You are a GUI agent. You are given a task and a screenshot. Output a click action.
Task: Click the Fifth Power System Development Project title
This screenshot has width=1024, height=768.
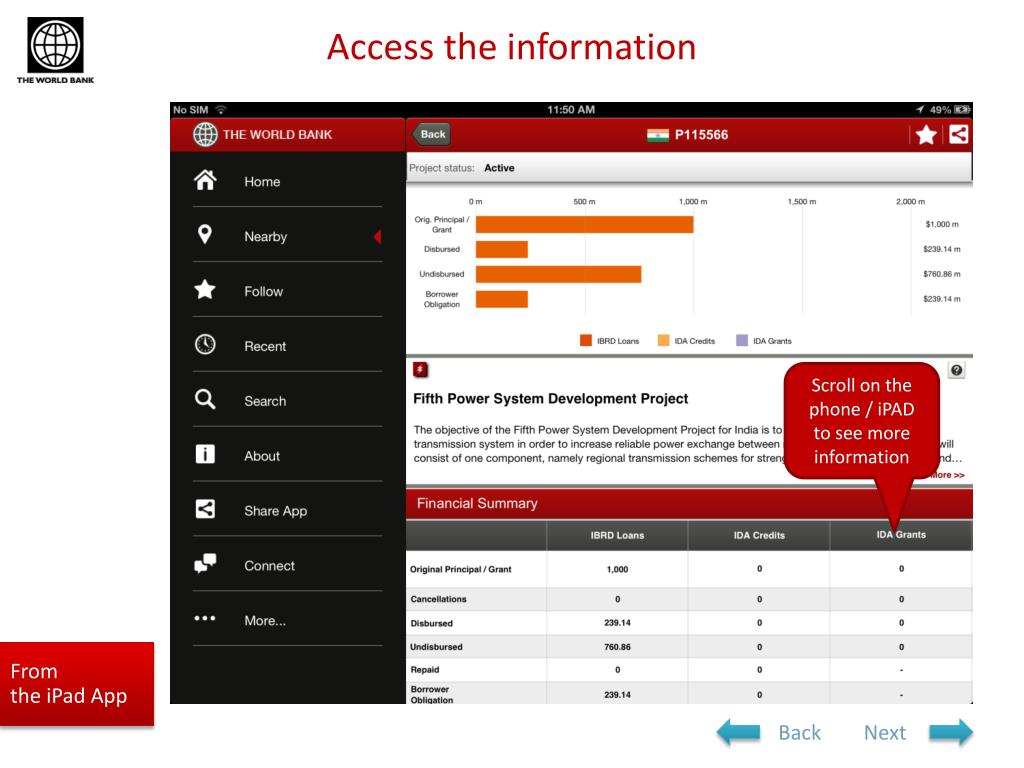click(x=551, y=398)
